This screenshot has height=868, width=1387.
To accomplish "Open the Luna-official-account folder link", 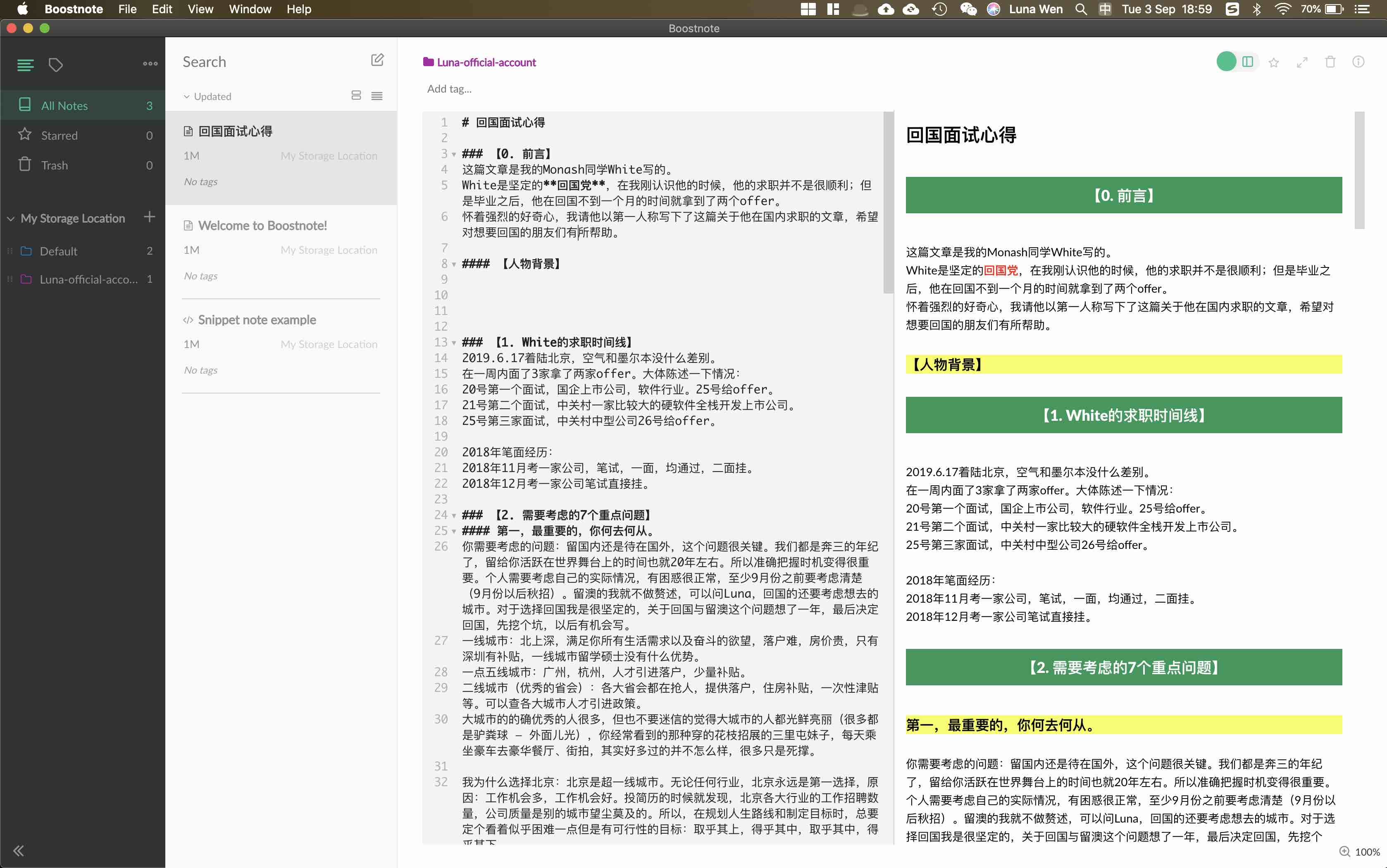I will point(486,62).
